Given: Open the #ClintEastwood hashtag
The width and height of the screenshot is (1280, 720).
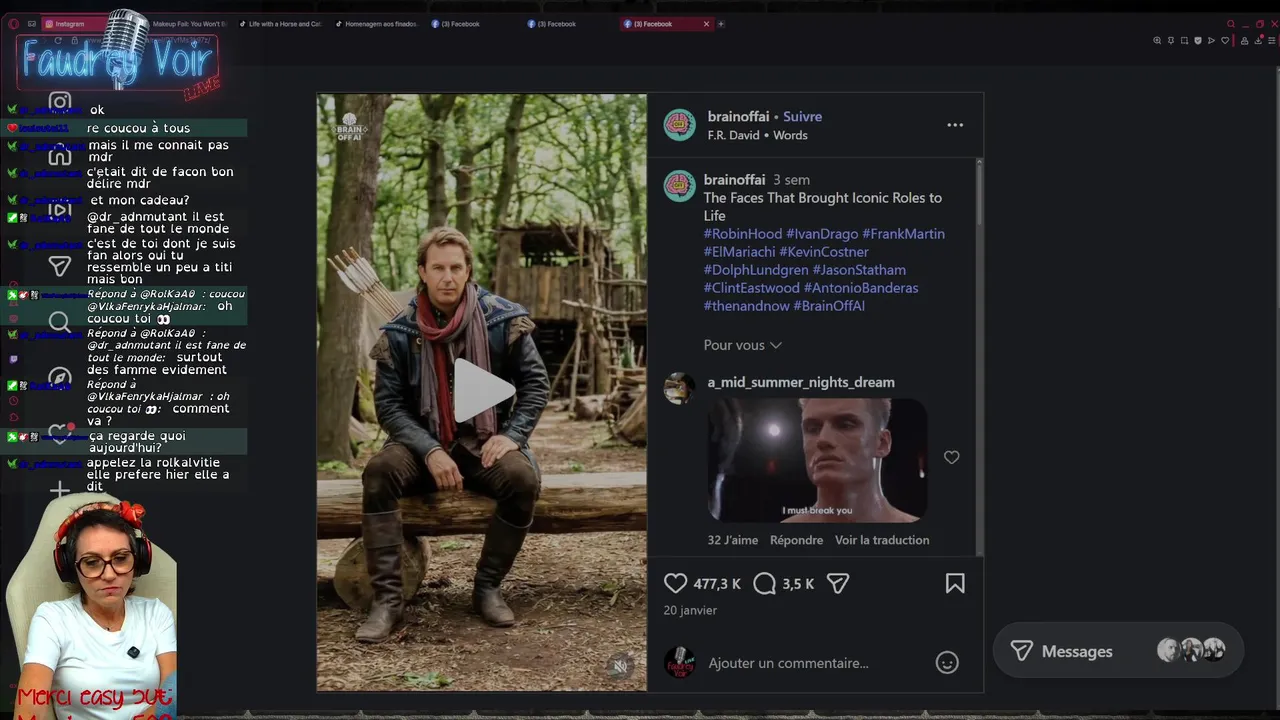Looking at the screenshot, I should [x=752, y=288].
